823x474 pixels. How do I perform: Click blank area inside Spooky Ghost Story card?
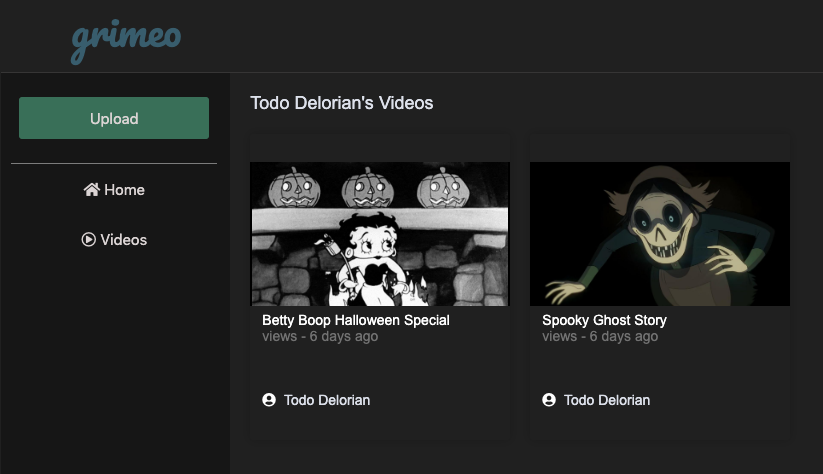660,367
